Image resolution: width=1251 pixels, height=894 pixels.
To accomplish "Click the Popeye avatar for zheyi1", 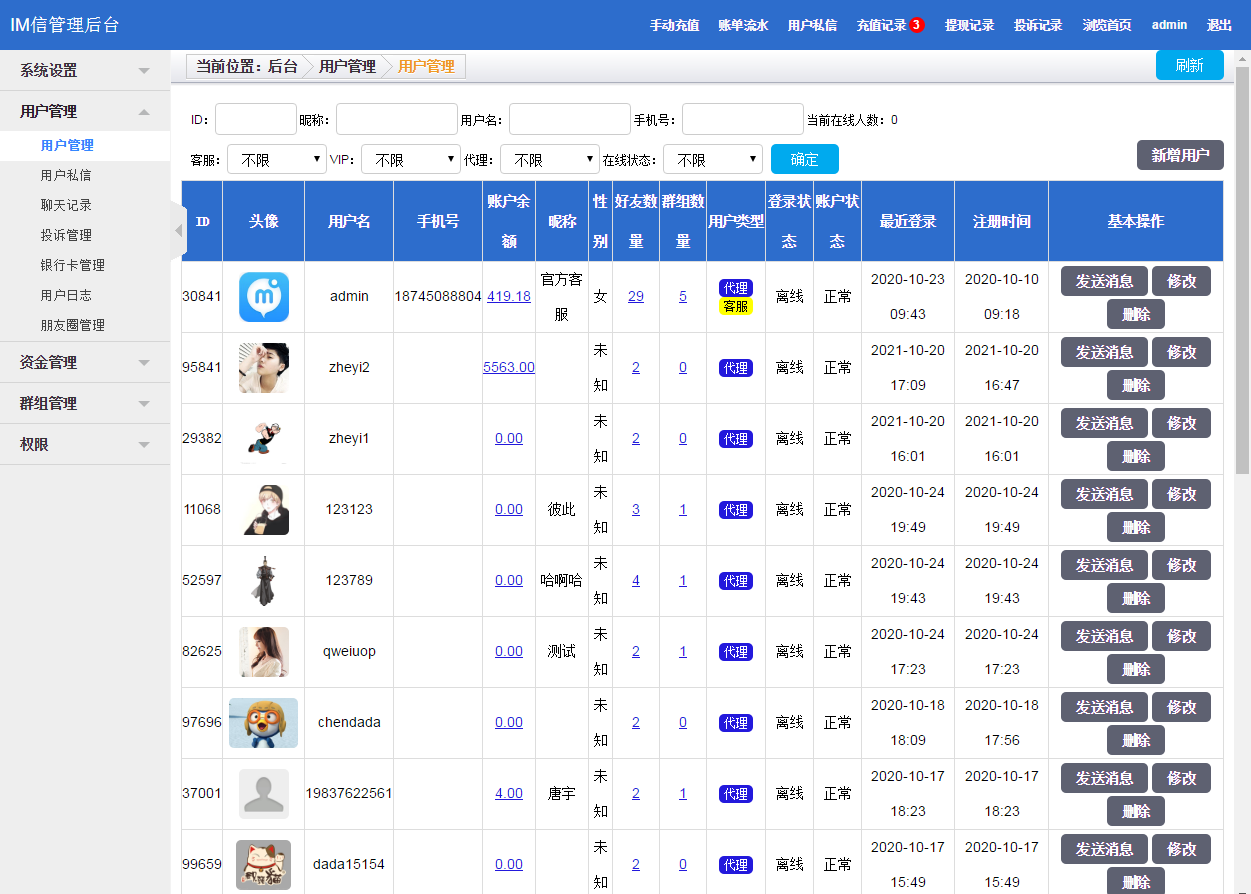I will coord(264,439).
